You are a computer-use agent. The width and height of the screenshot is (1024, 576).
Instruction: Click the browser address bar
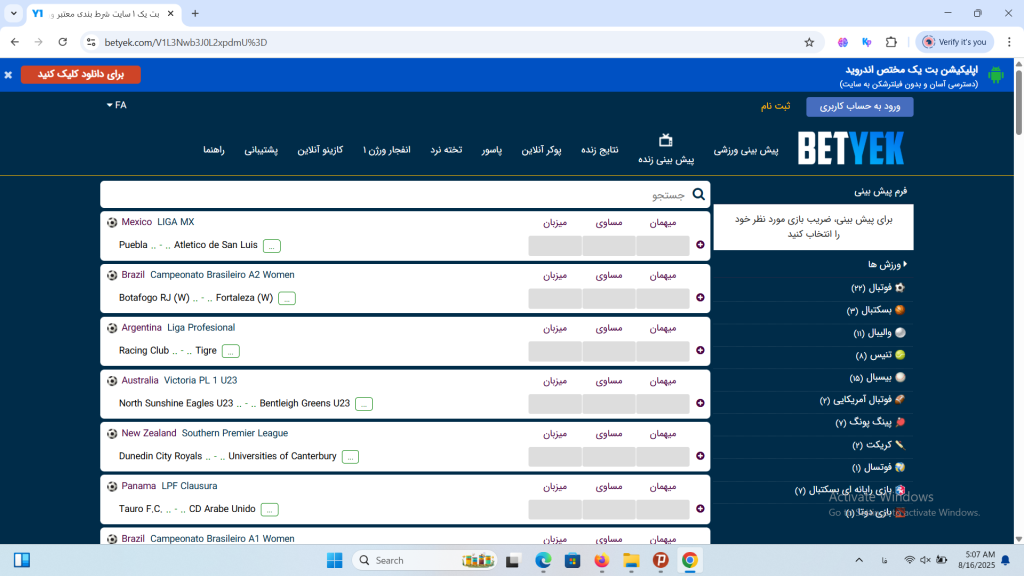[451, 42]
